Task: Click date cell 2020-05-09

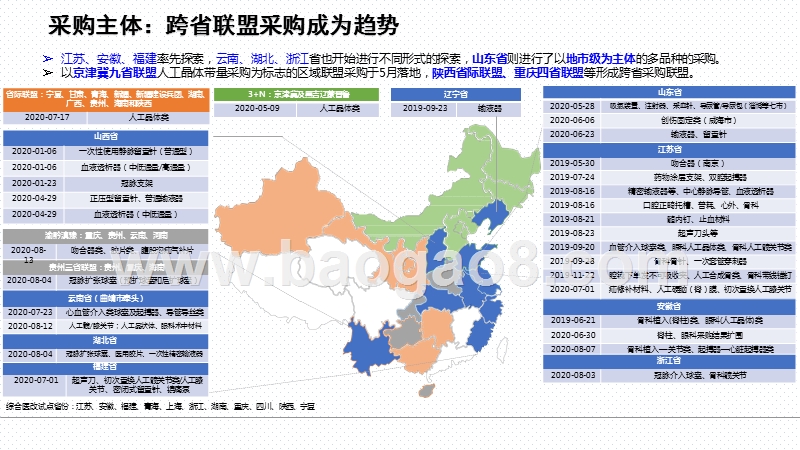Action: coord(257,109)
